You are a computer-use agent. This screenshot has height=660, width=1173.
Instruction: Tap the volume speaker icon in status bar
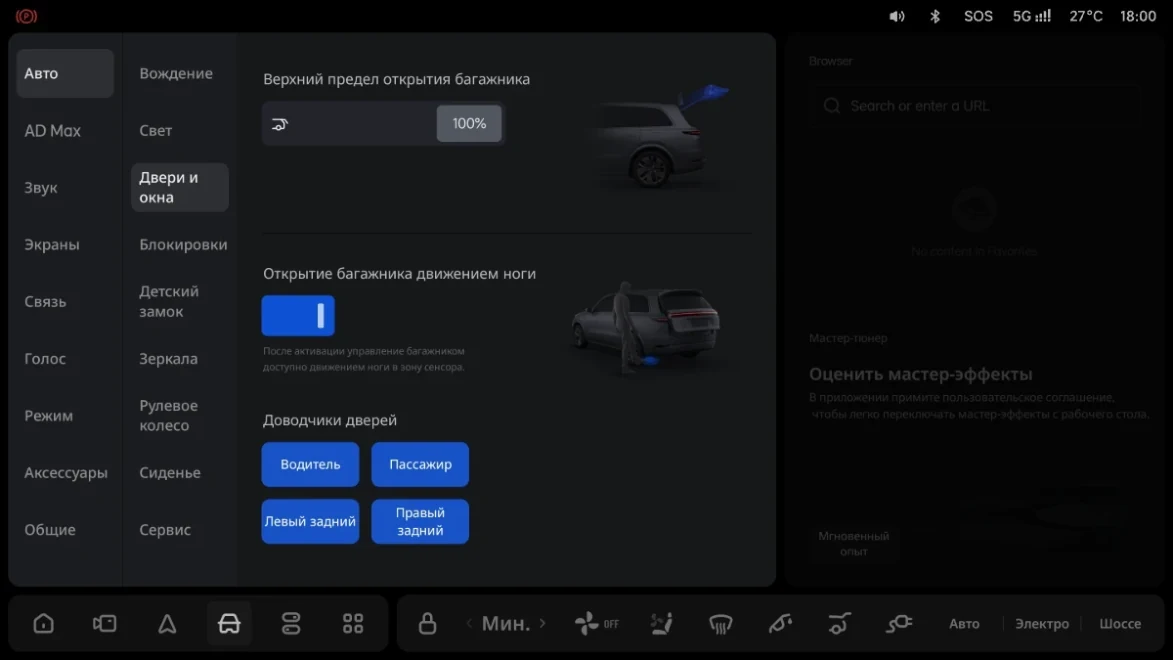[x=897, y=16]
